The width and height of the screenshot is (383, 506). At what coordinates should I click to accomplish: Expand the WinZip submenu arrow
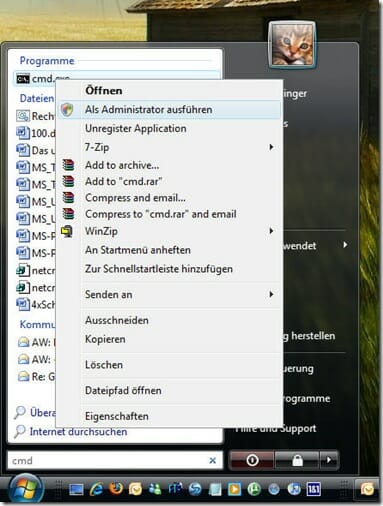pyautogui.click(x=271, y=231)
